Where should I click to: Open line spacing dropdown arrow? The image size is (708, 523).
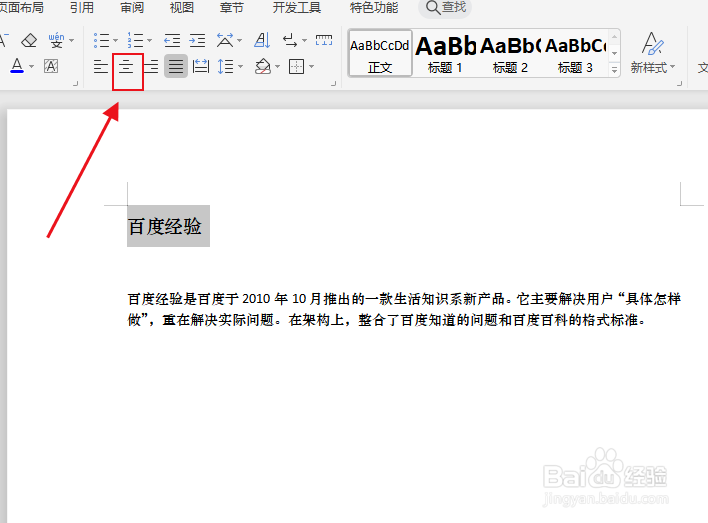click(240, 67)
